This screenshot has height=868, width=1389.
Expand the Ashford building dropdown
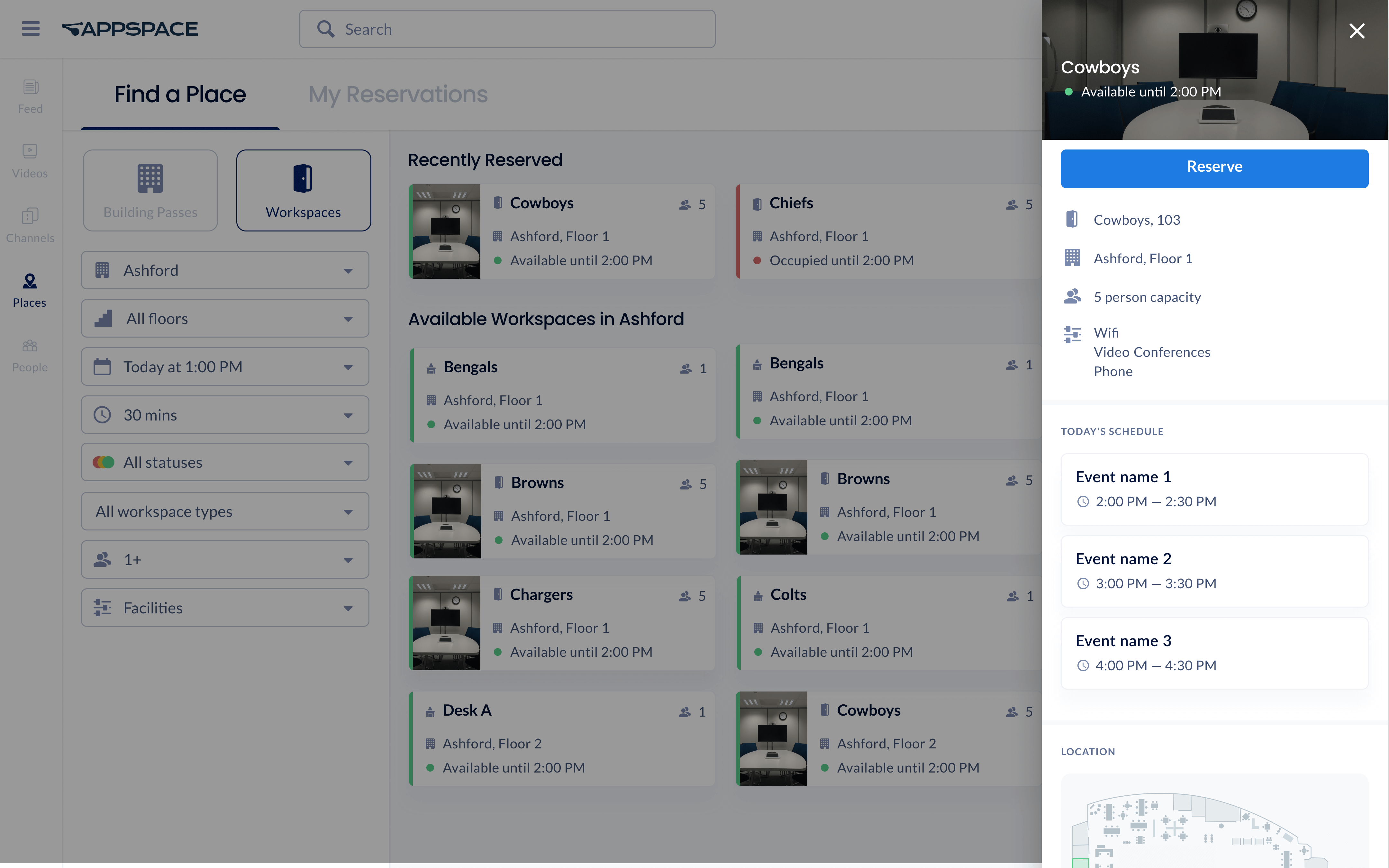tap(225, 270)
